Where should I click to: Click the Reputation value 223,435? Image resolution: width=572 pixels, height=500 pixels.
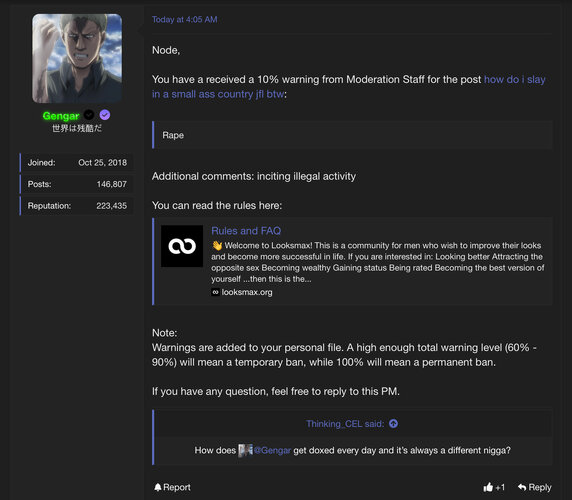pyautogui.click(x=112, y=206)
